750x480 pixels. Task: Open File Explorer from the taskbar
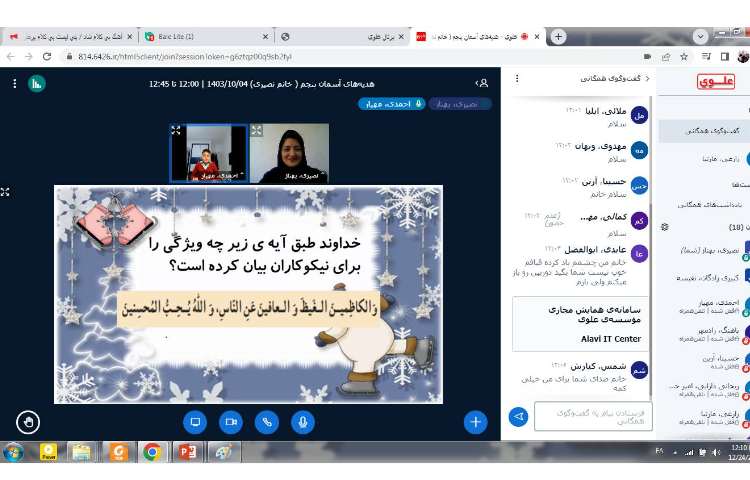(81, 451)
